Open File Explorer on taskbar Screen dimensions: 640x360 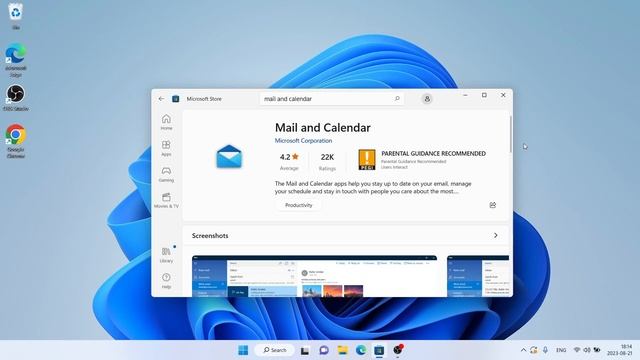tap(342, 350)
